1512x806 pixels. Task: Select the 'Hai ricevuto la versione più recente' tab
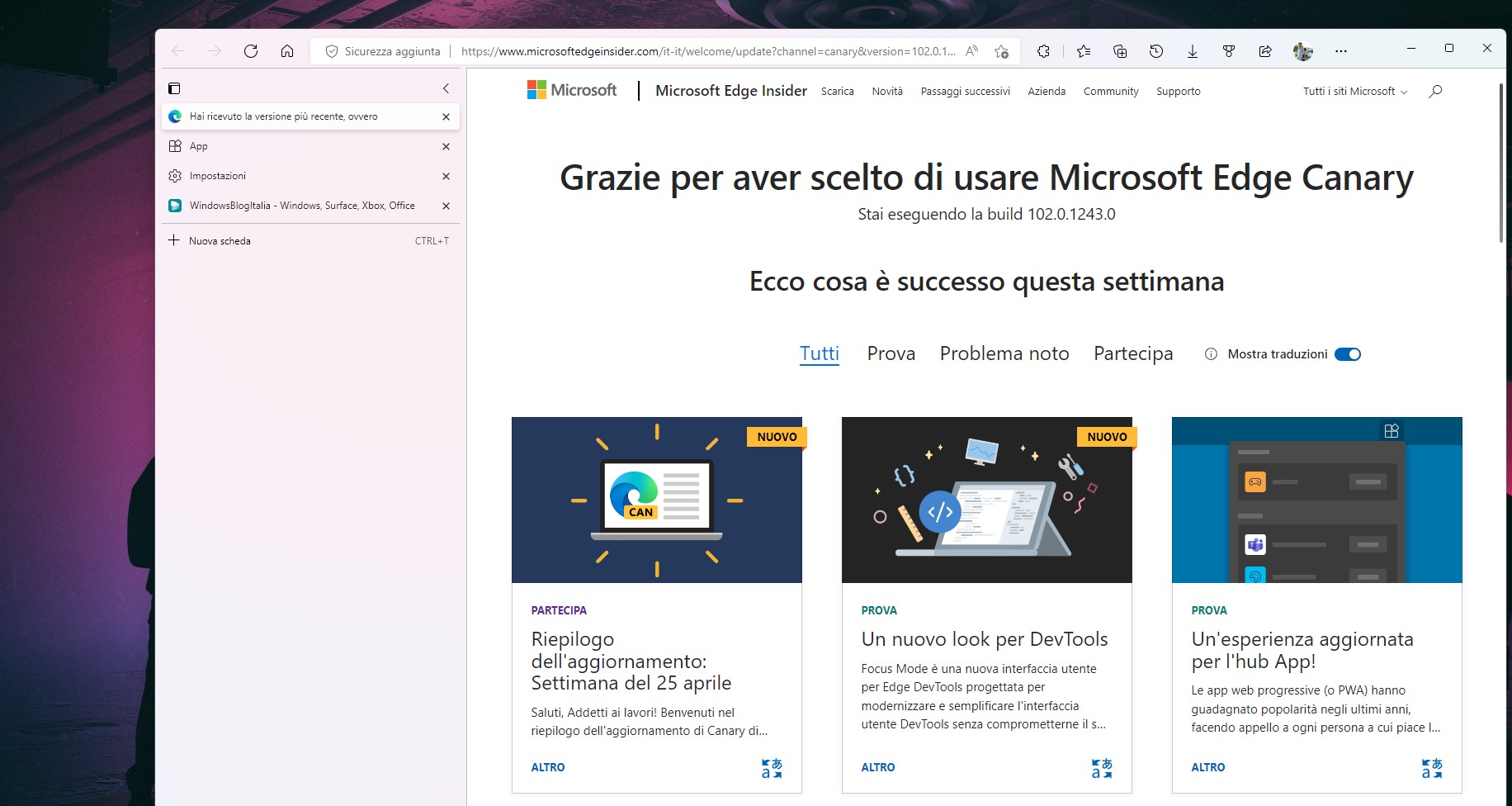[x=310, y=116]
